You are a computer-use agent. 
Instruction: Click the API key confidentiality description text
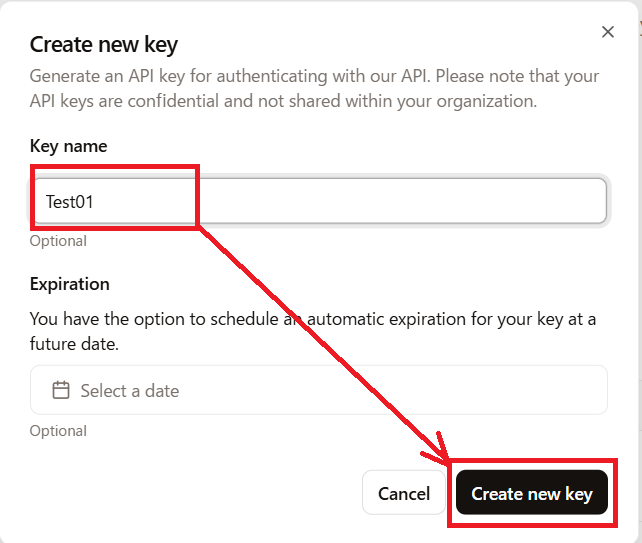[314, 88]
